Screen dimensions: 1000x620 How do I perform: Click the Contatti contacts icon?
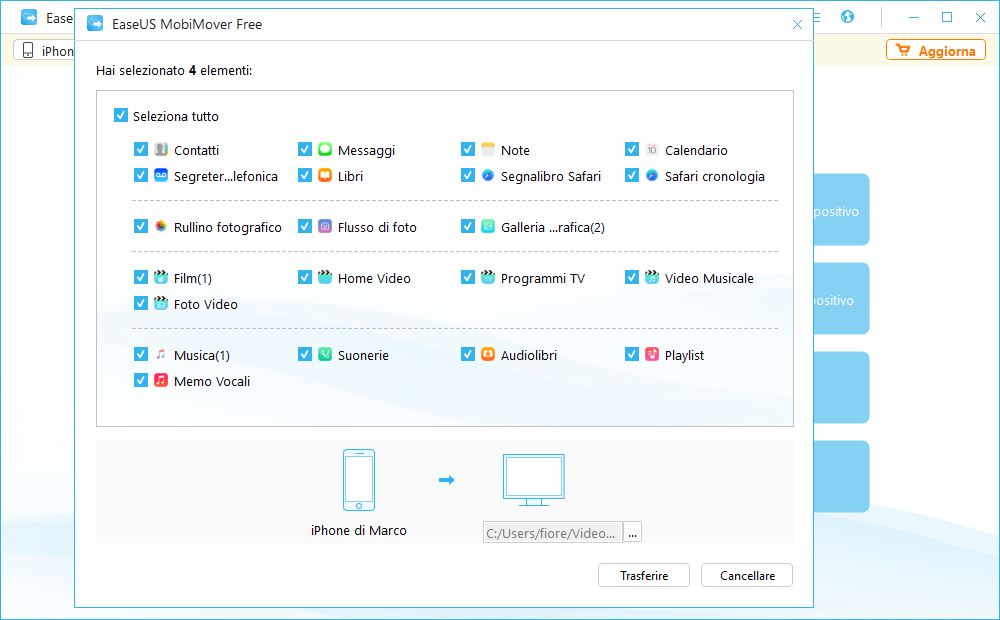161,149
